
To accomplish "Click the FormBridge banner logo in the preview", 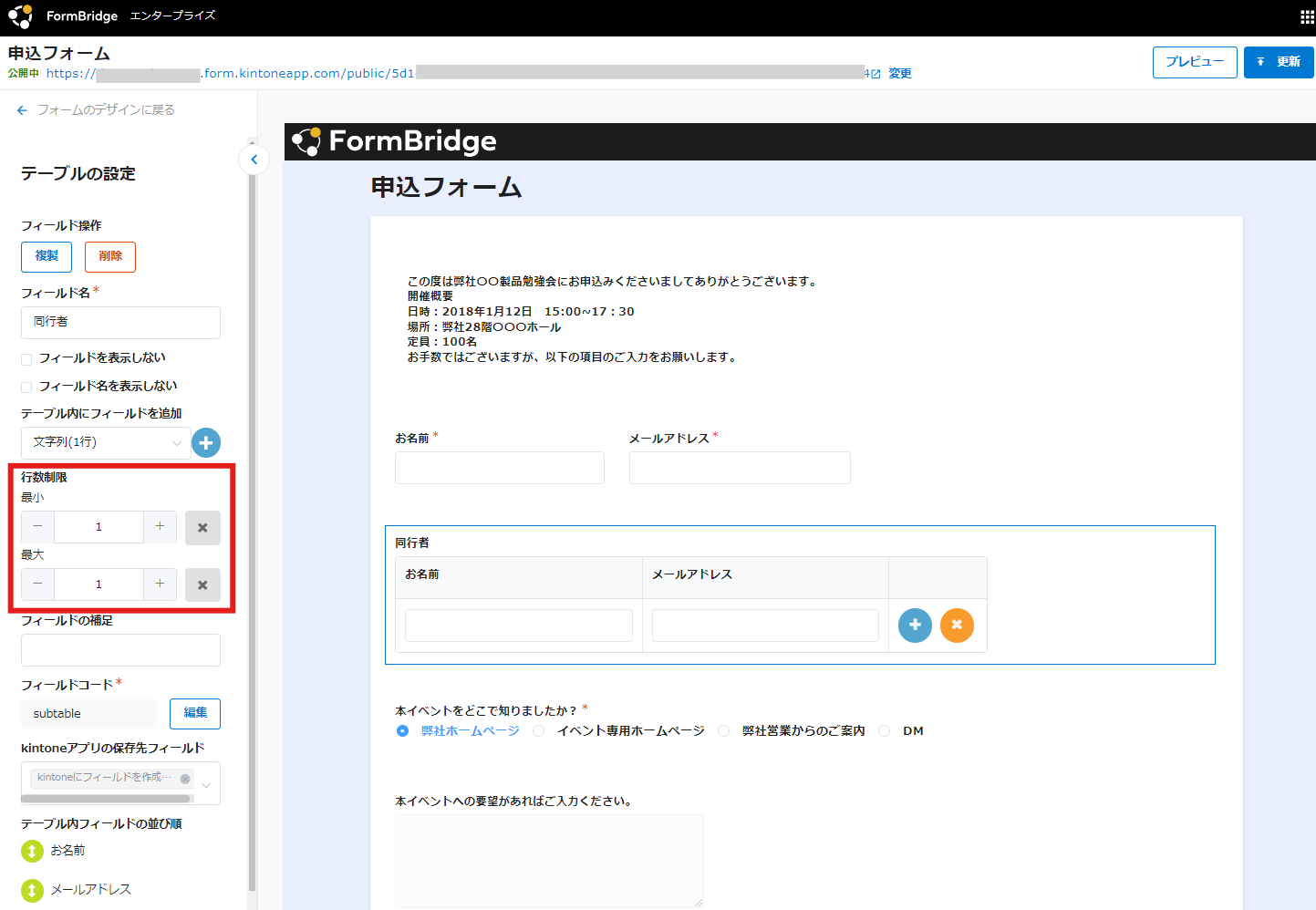I will pos(394,141).
